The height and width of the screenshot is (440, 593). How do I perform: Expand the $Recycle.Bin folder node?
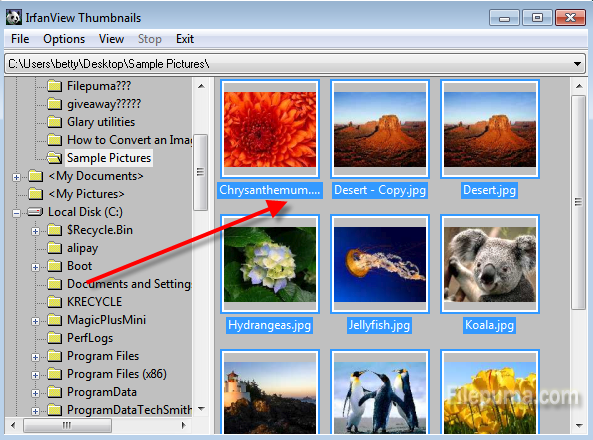click(x=35, y=231)
